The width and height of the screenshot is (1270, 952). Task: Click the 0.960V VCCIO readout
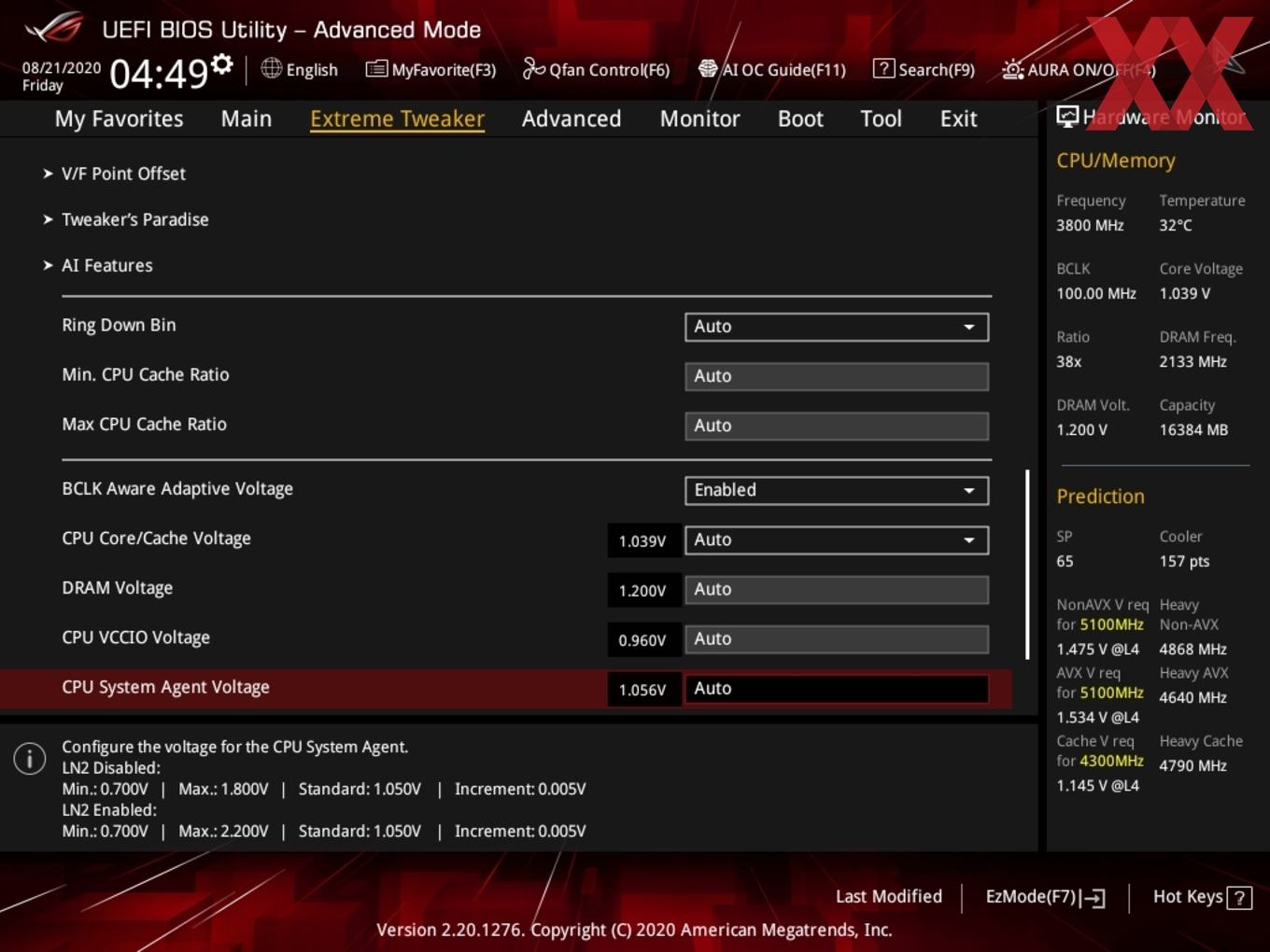(642, 639)
